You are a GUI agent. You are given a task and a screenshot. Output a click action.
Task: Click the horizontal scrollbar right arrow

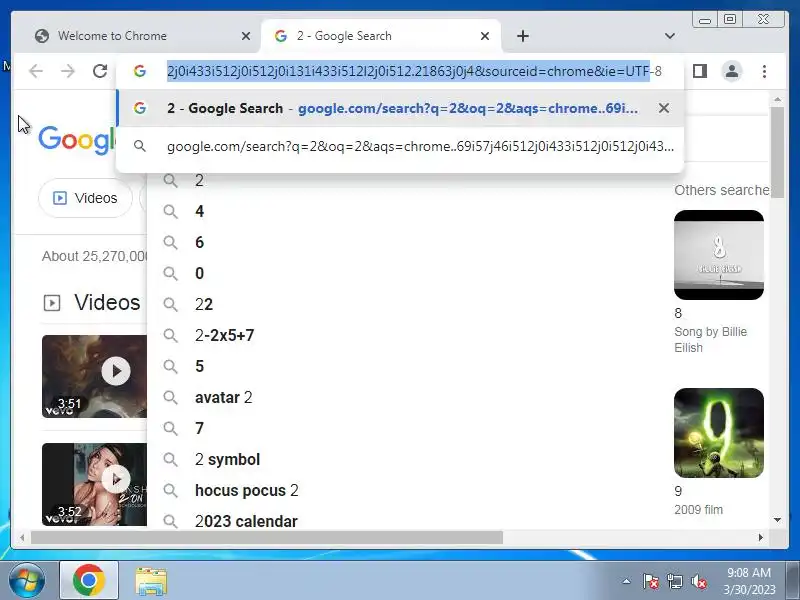[761, 537]
